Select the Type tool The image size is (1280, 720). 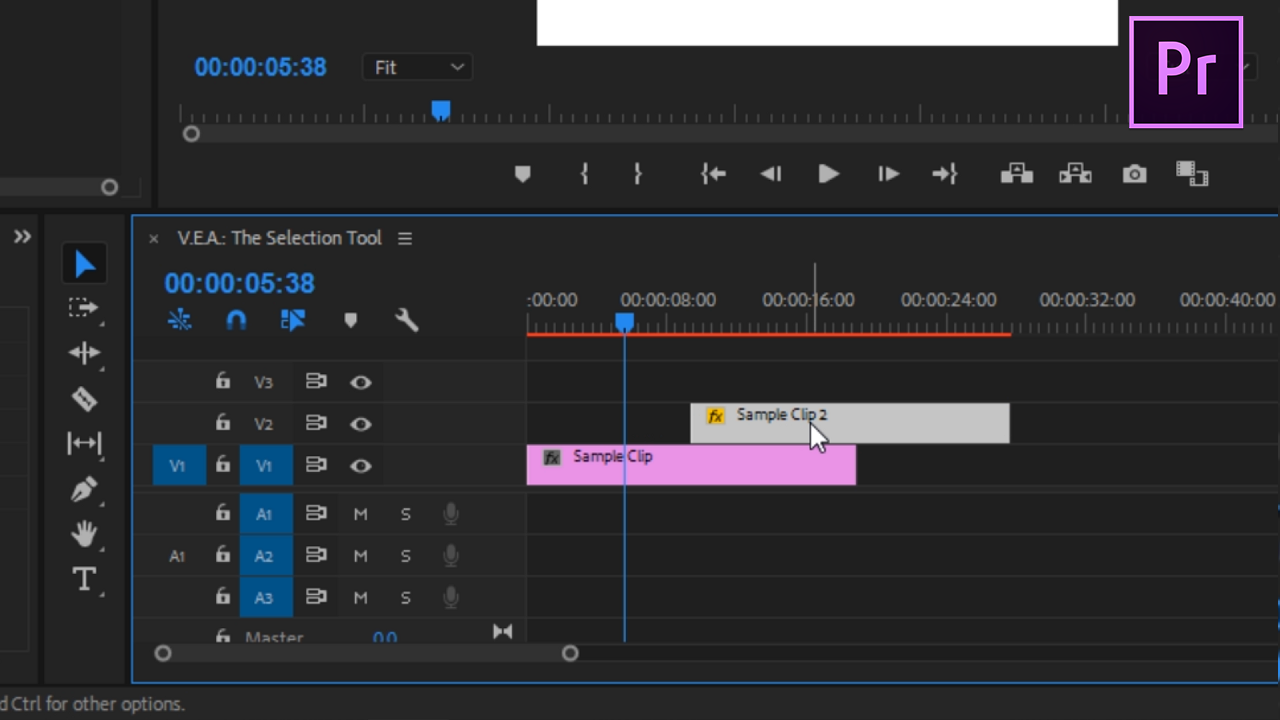(x=84, y=579)
